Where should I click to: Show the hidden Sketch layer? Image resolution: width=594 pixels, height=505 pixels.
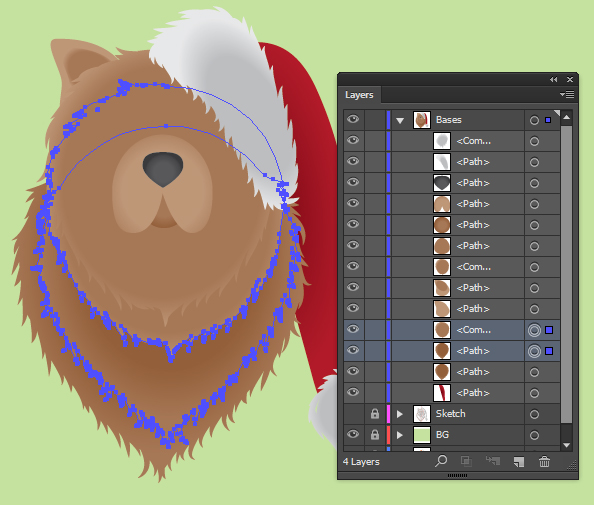tap(354, 414)
